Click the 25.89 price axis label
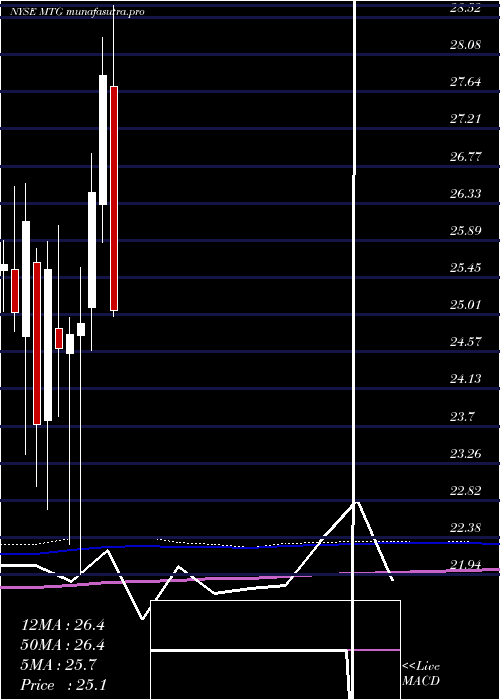 465,231
